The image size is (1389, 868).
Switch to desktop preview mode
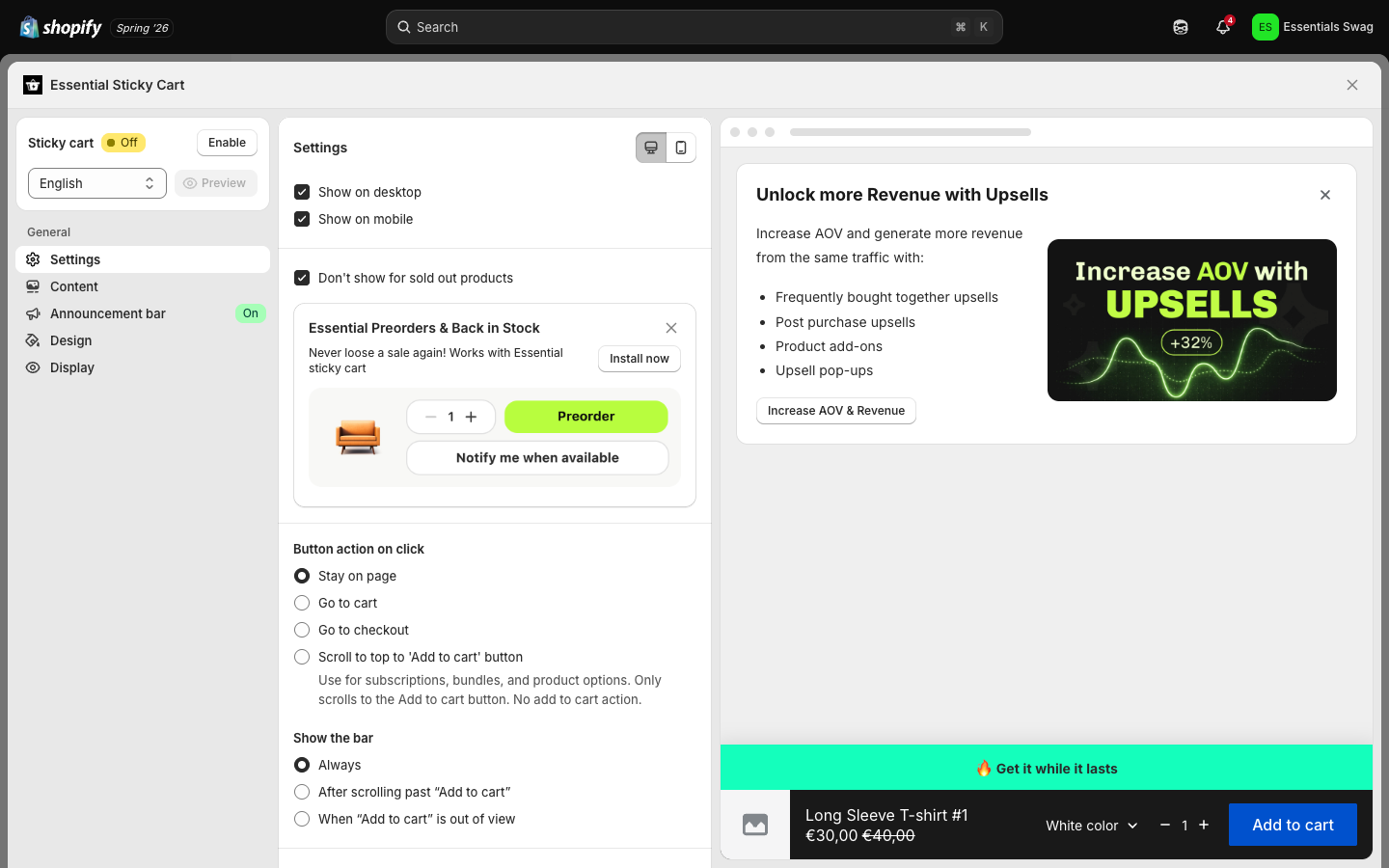(651, 148)
